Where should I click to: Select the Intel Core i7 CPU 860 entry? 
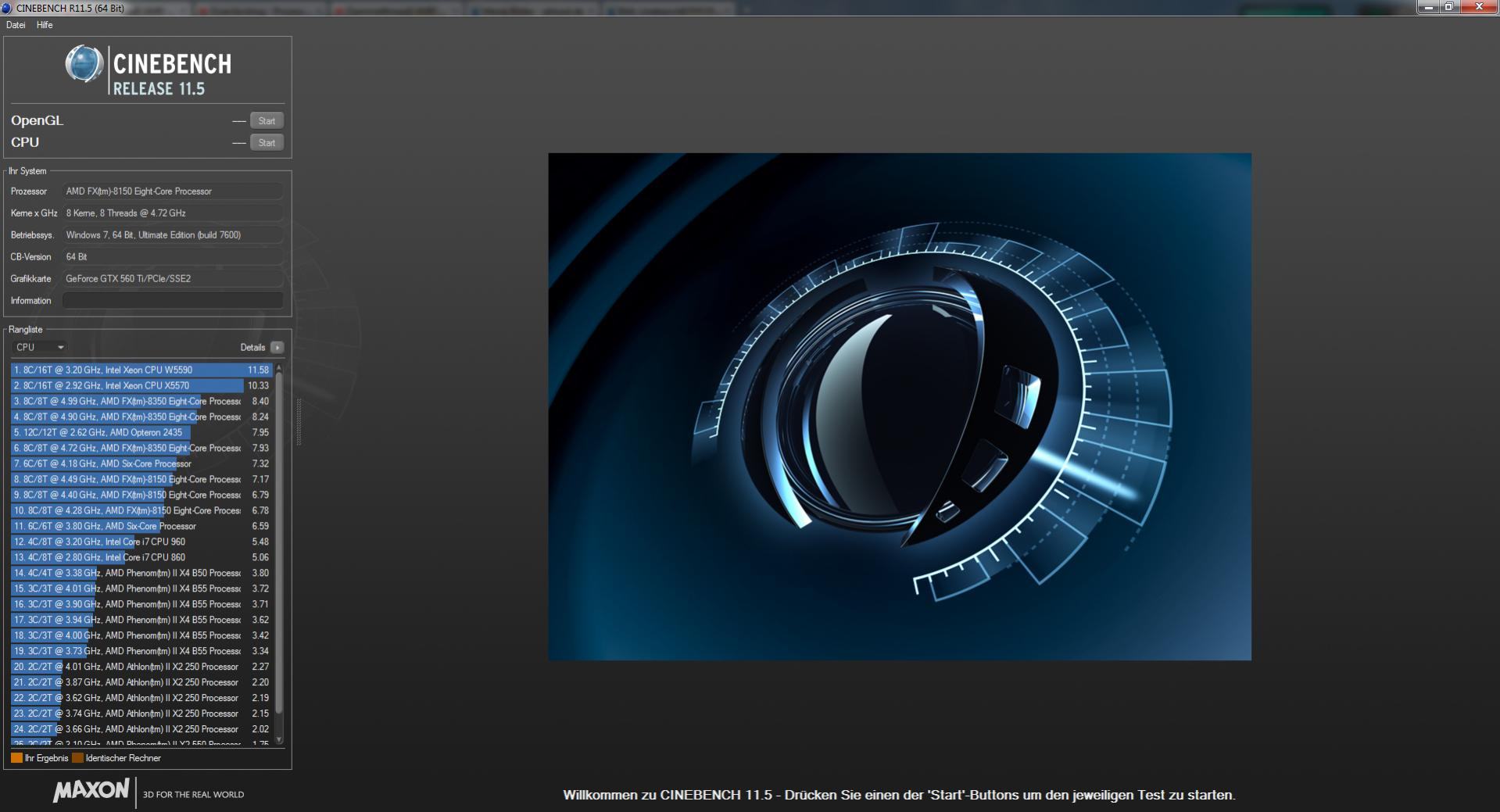click(141, 557)
